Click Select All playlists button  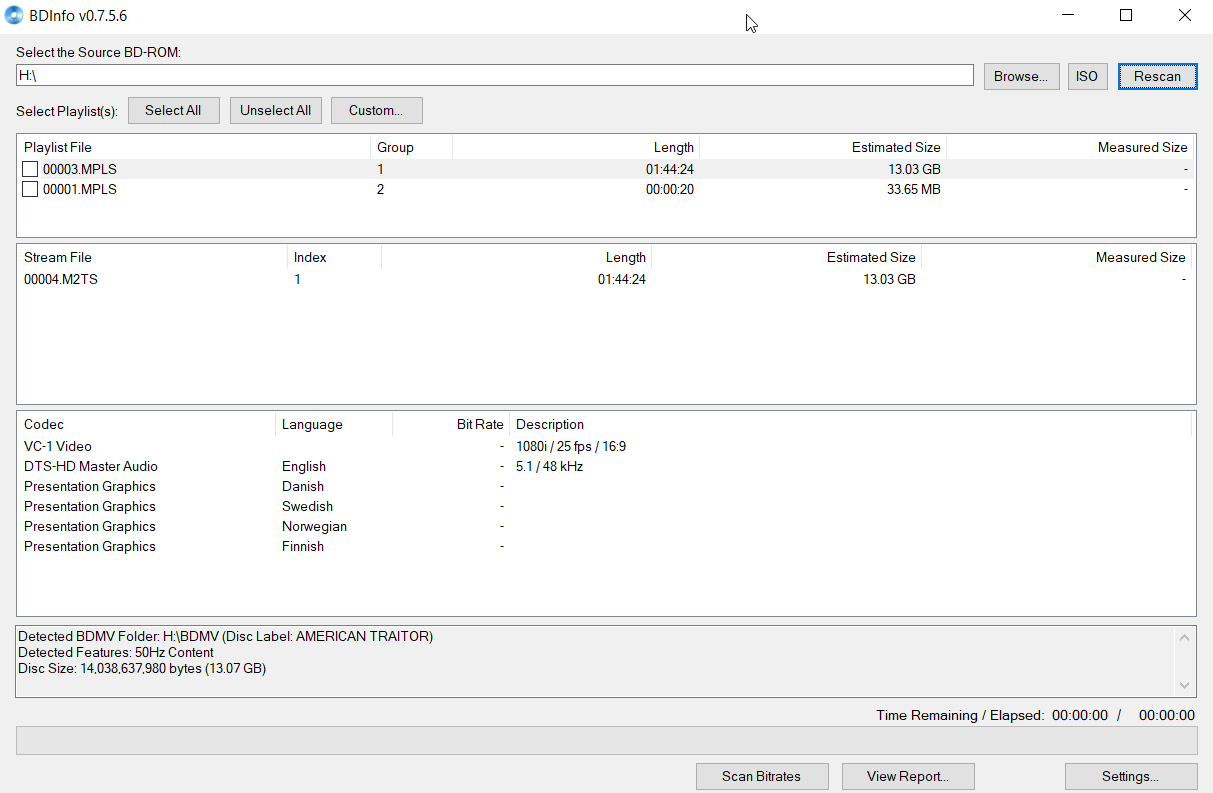point(173,111)
